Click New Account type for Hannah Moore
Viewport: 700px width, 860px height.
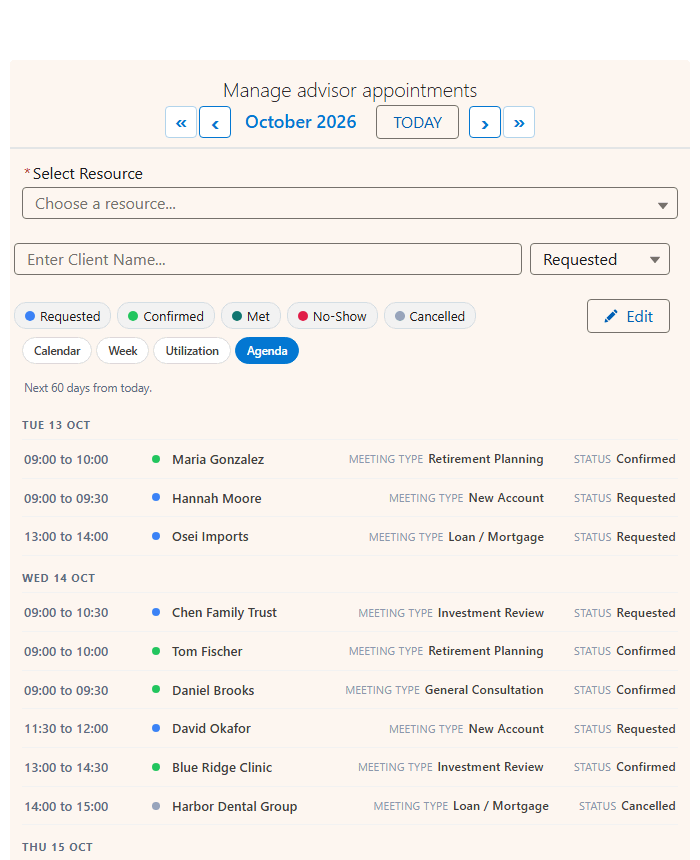coord(506,497)
